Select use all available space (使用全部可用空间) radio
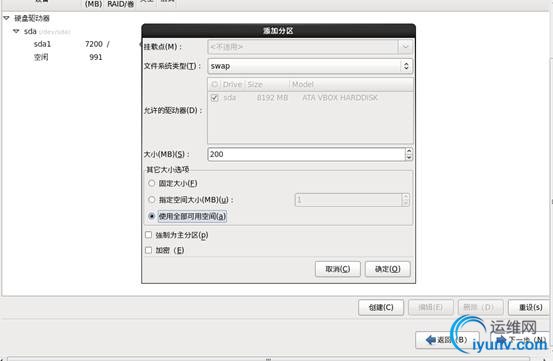The height and width of the screenshot is (361, 553). coord(152,216)
